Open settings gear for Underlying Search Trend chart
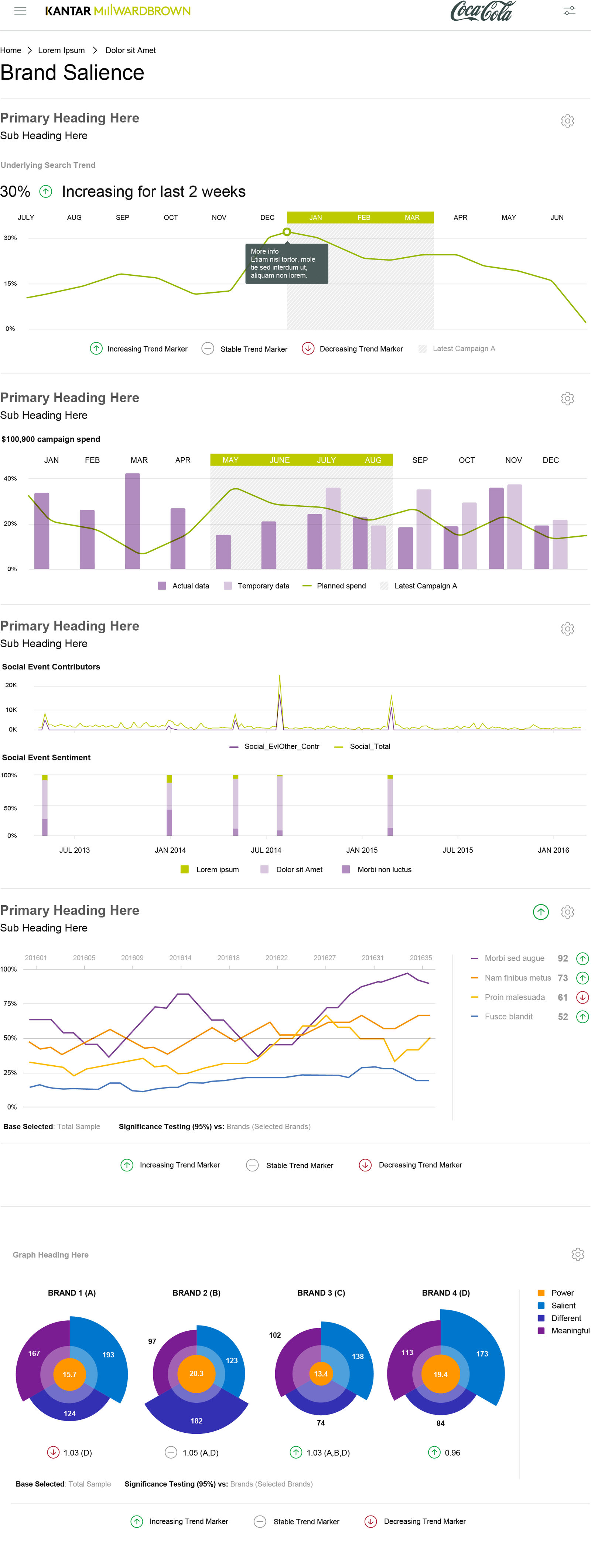The height and width of the screenshot is (1568, 591). 567,121
